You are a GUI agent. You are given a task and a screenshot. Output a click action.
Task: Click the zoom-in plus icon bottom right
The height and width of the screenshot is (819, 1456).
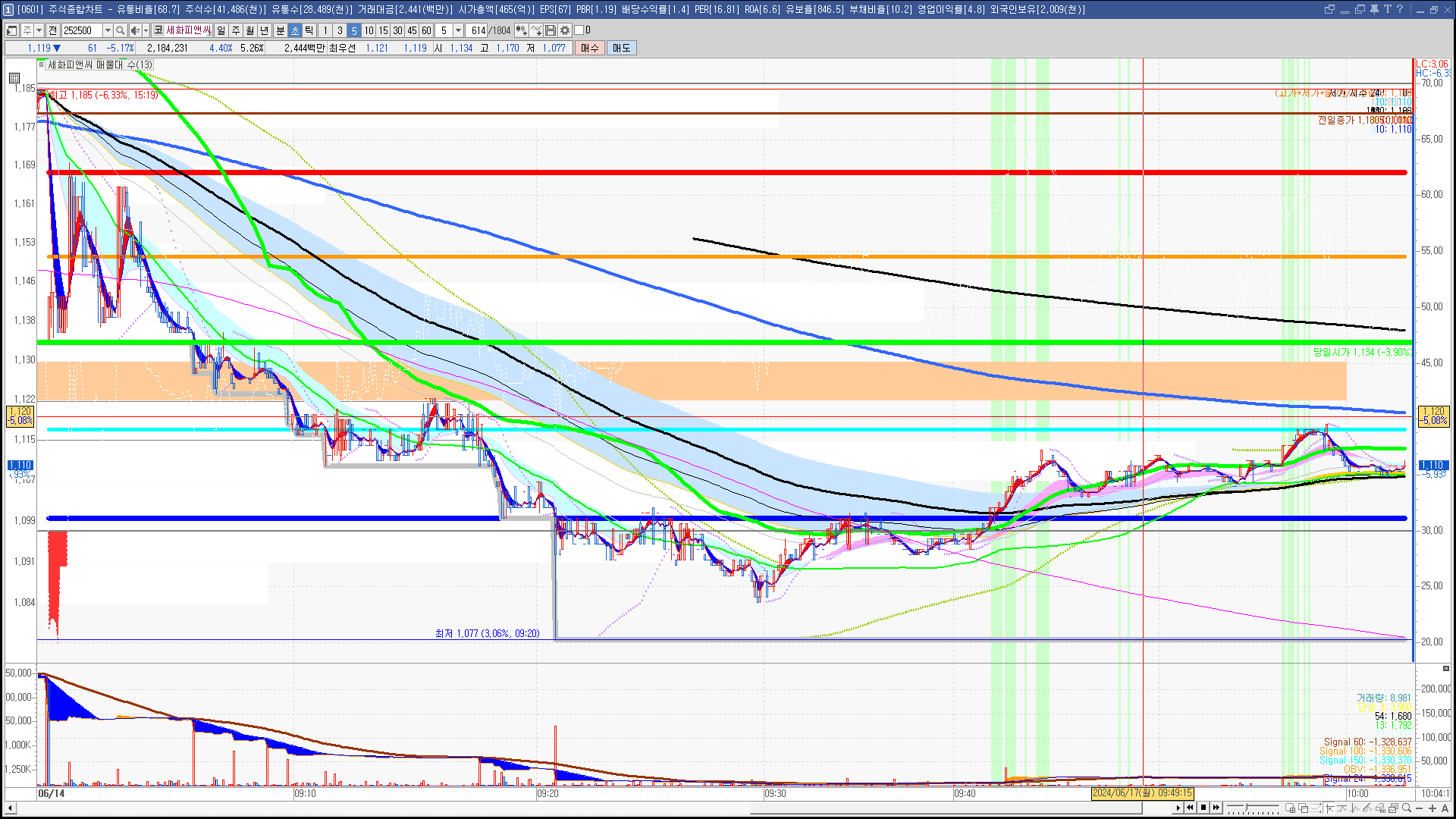(1432, 808)
